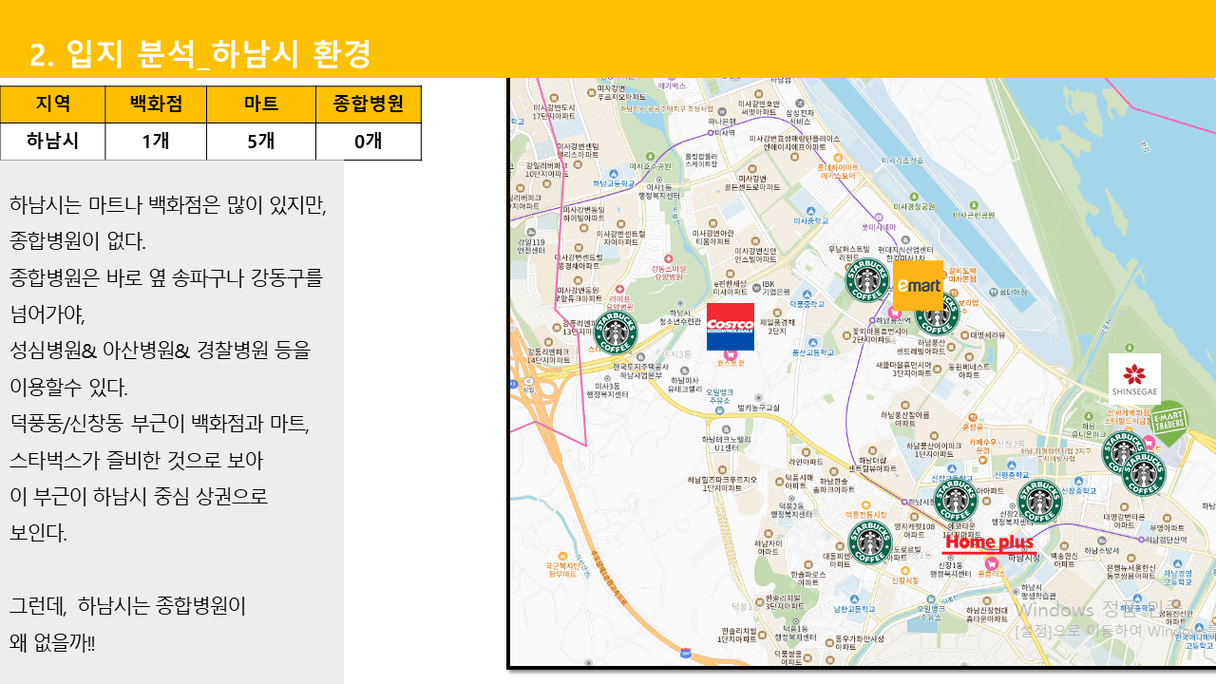
Task: Click the 강일119 안전센터 map label
Action: [531, 245]
